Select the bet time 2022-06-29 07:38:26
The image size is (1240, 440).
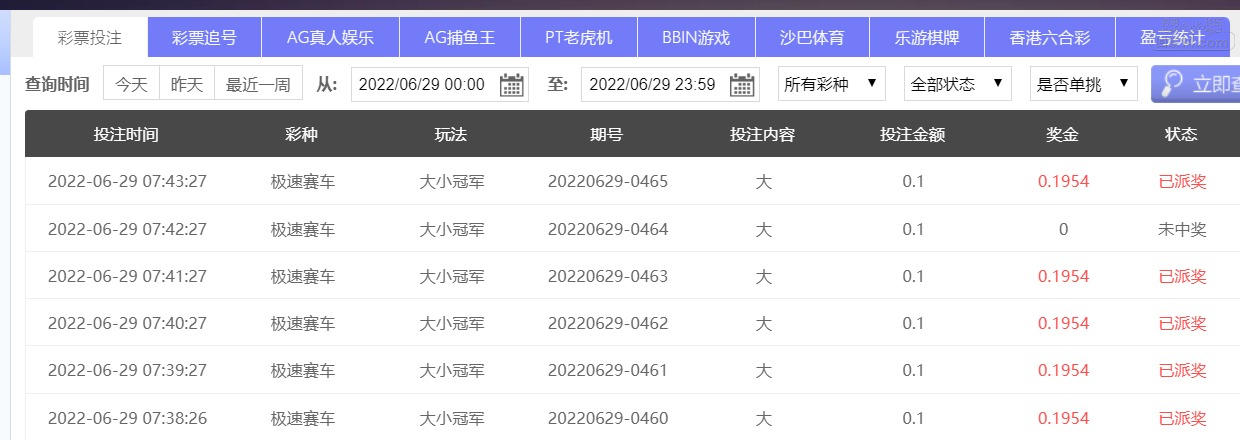127,417
